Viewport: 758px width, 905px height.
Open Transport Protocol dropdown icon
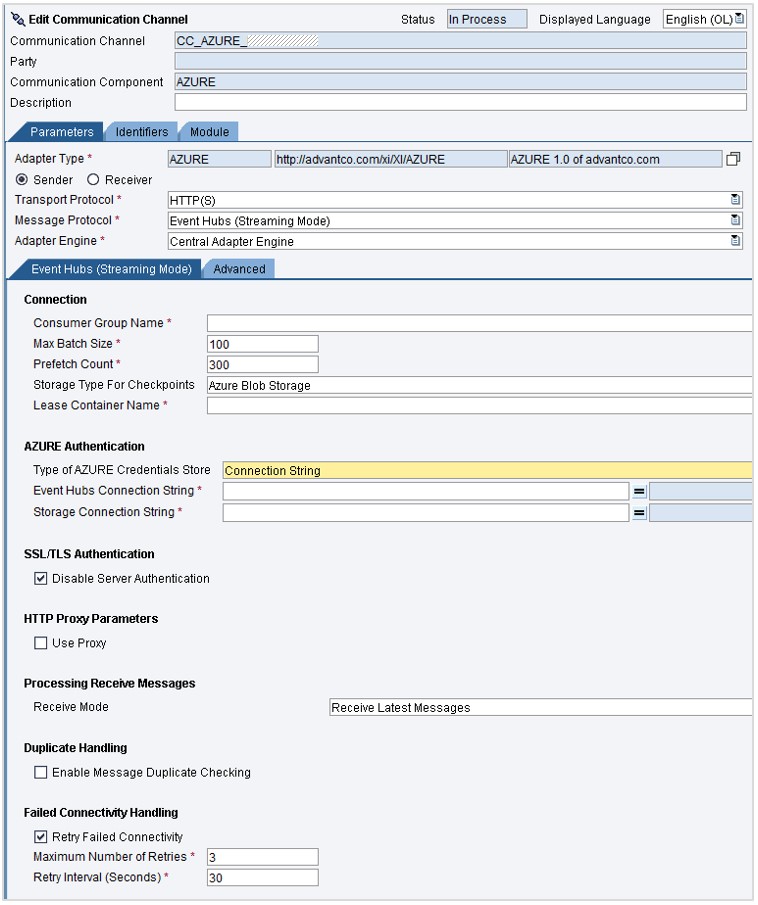coord(735,200)
